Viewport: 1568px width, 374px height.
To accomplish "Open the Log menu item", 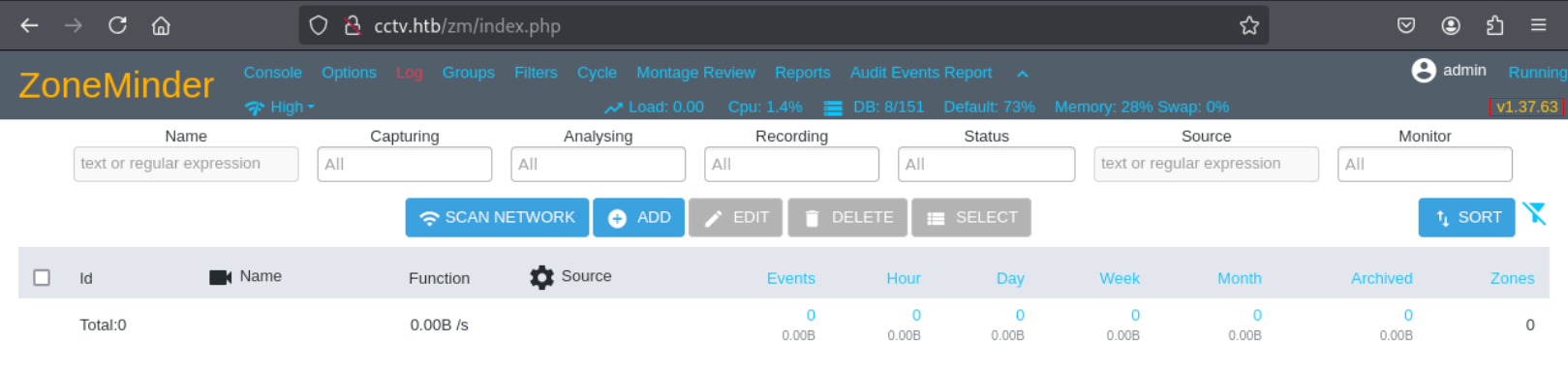I will coord(409,73).
